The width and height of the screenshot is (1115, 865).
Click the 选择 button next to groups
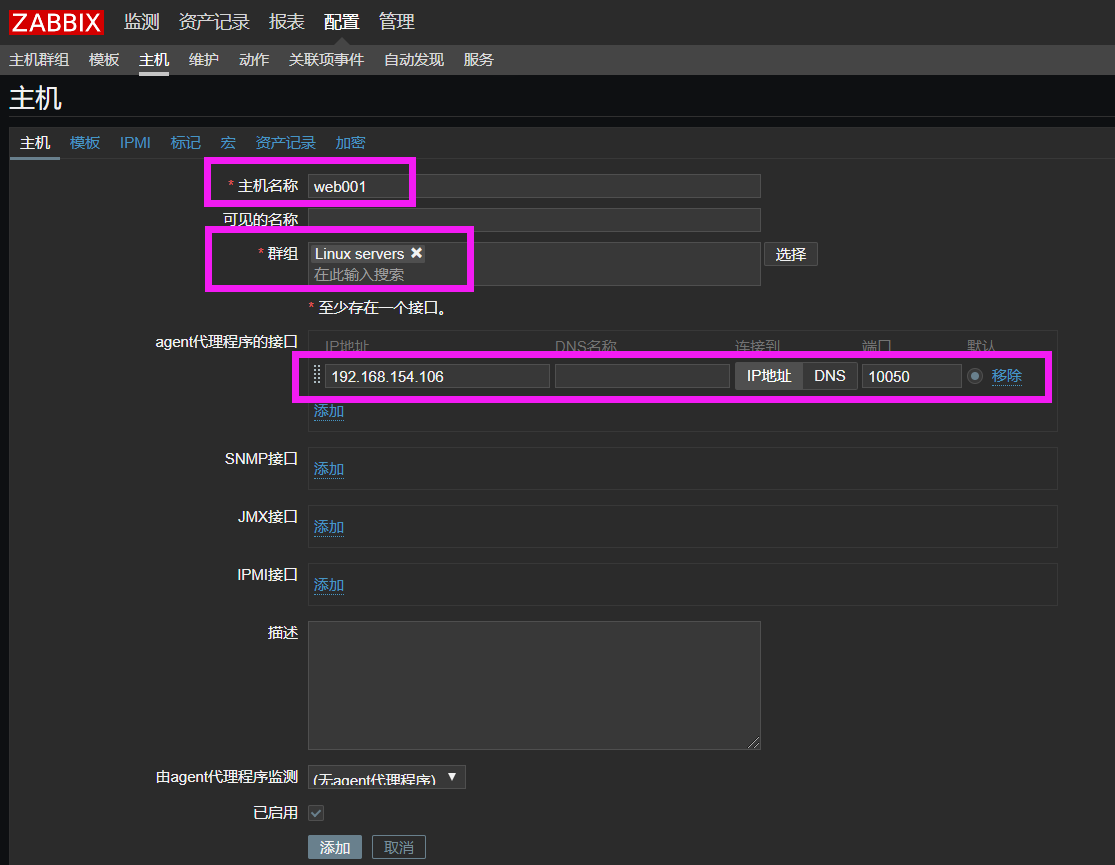(791, 254)
